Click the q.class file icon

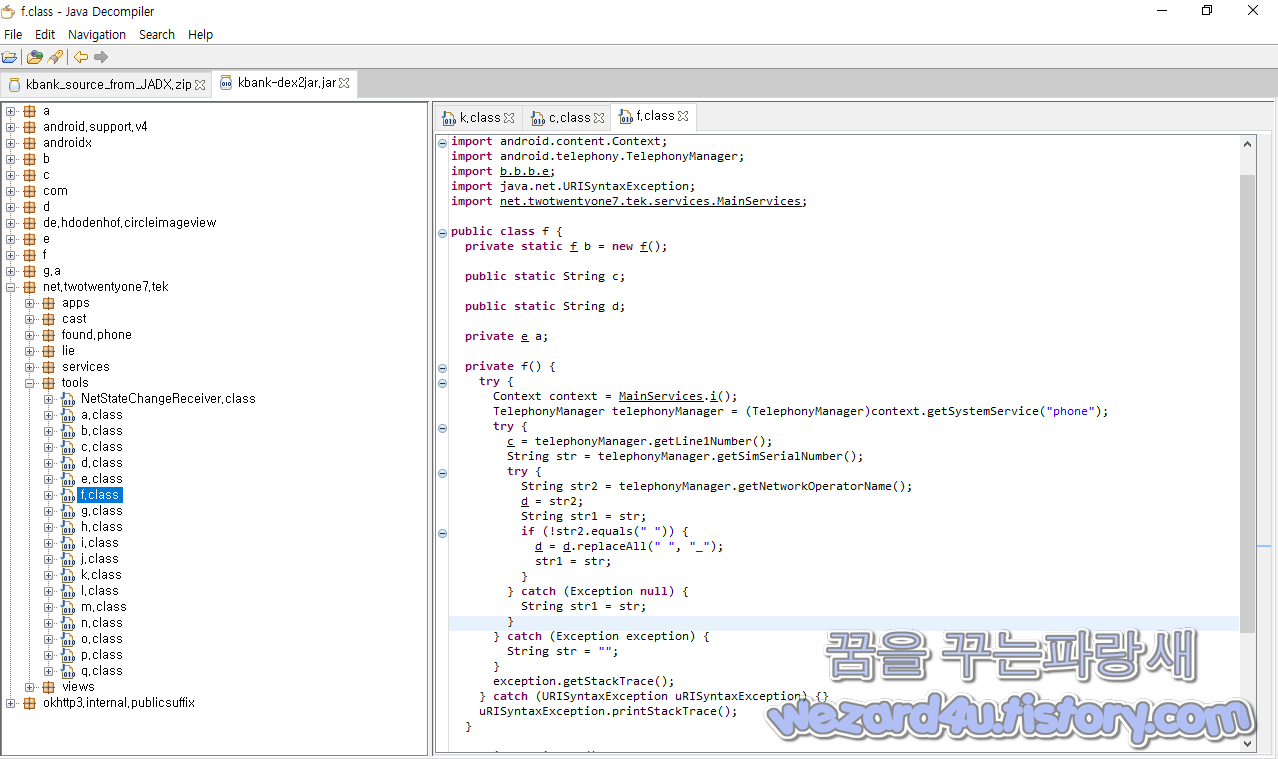pyautogui.click(x=68, y=671)
